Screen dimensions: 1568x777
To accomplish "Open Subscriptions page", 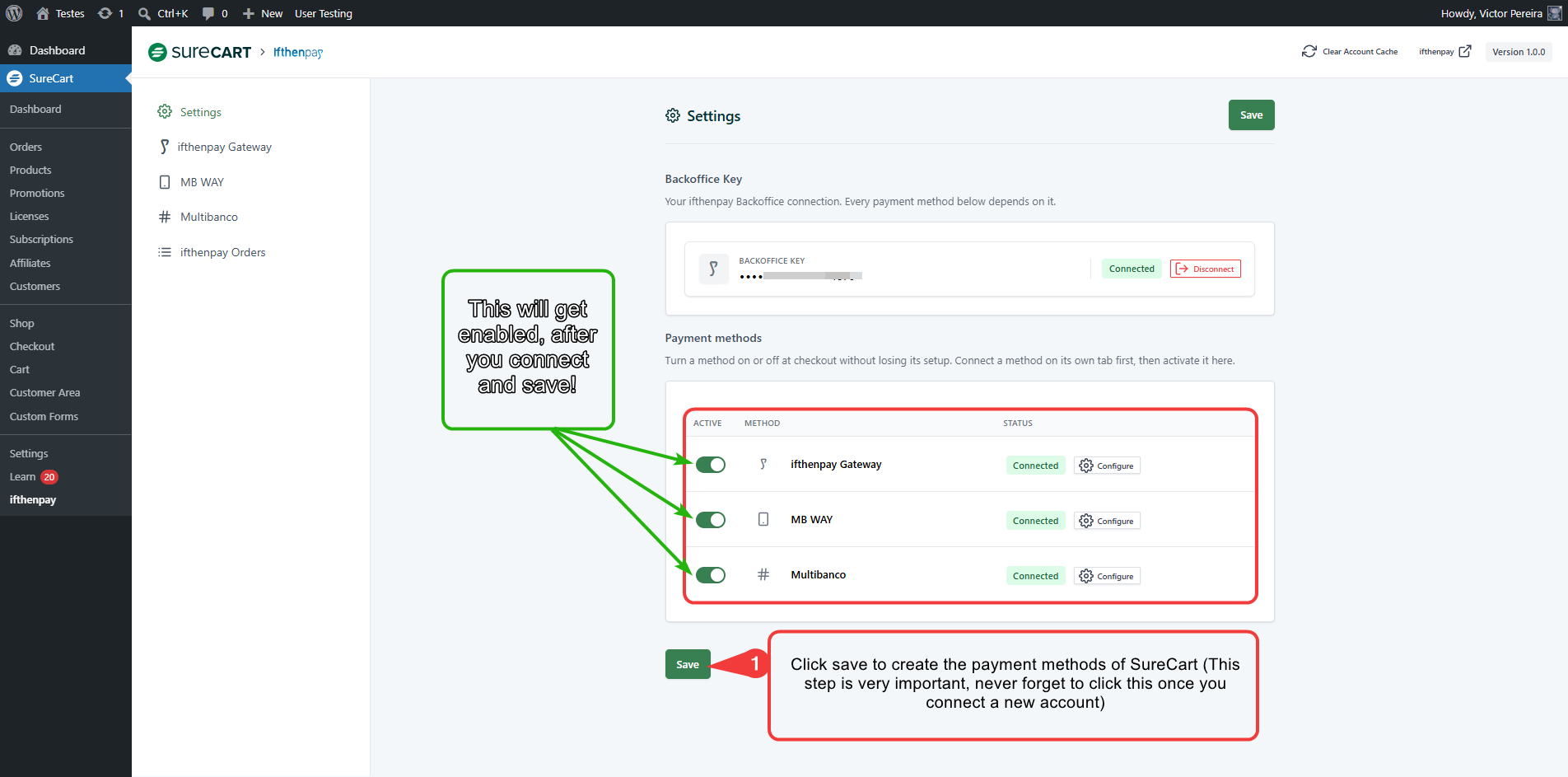I will tap(41, 239).
